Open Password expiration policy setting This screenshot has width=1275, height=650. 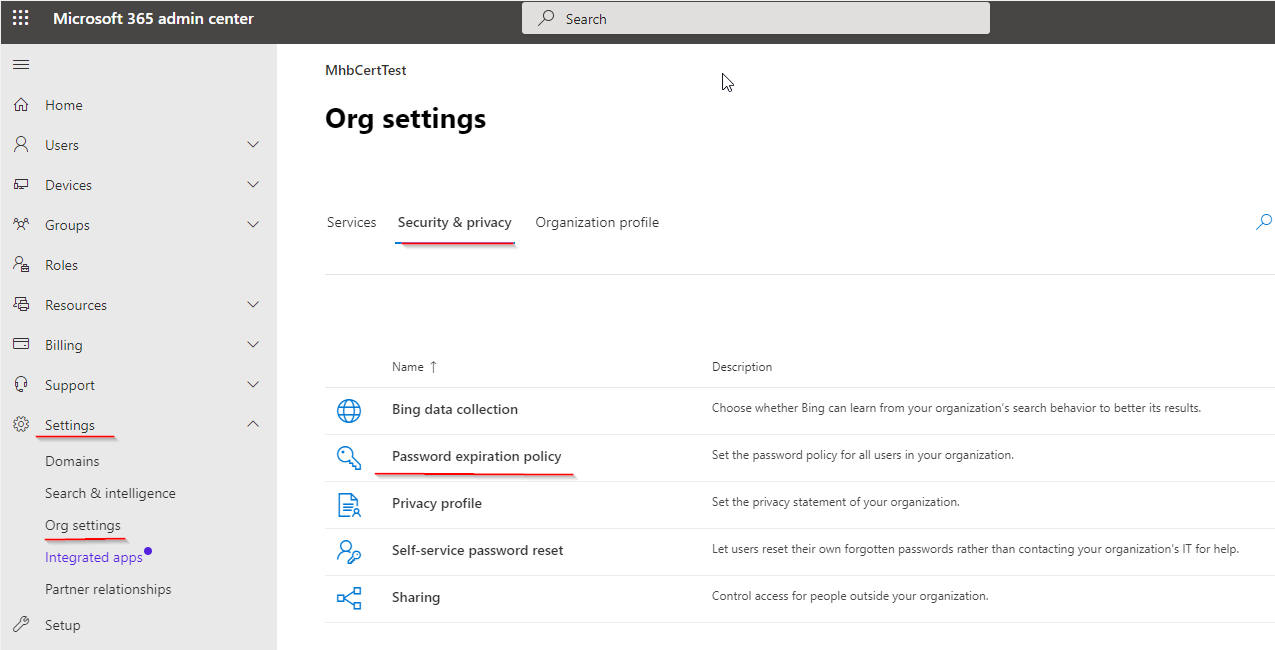476,457
